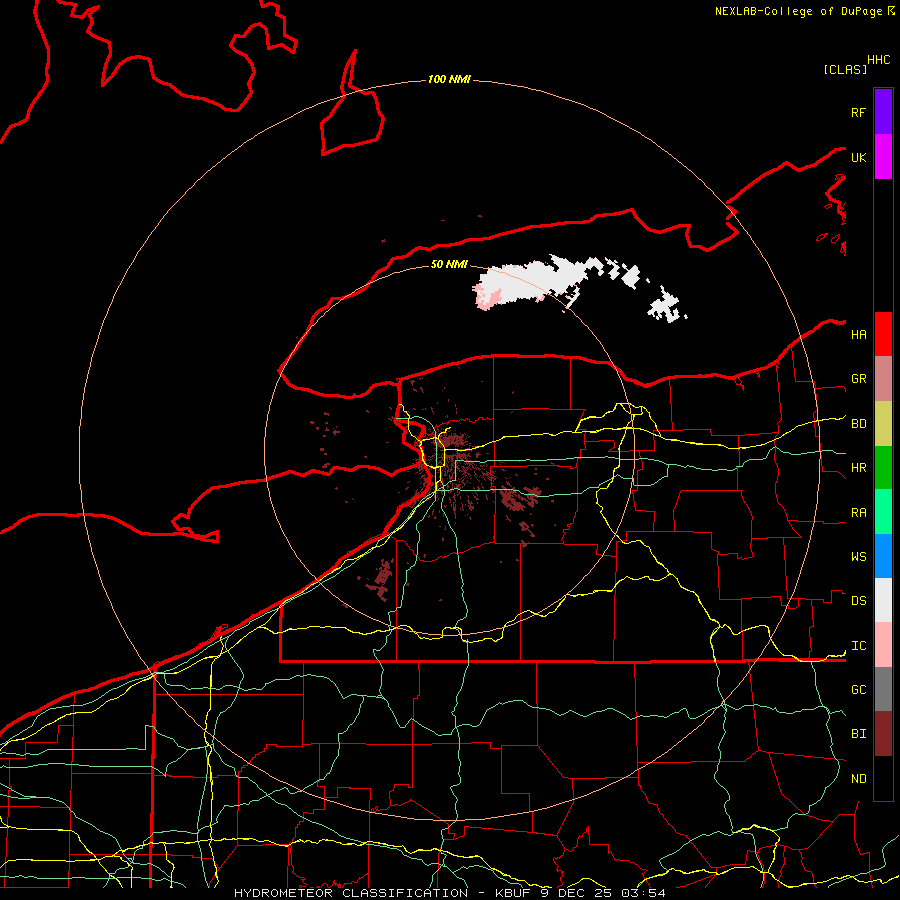900x900 pixels.
Task: Click the IC legend label
Action: click(x=858, y=646)
